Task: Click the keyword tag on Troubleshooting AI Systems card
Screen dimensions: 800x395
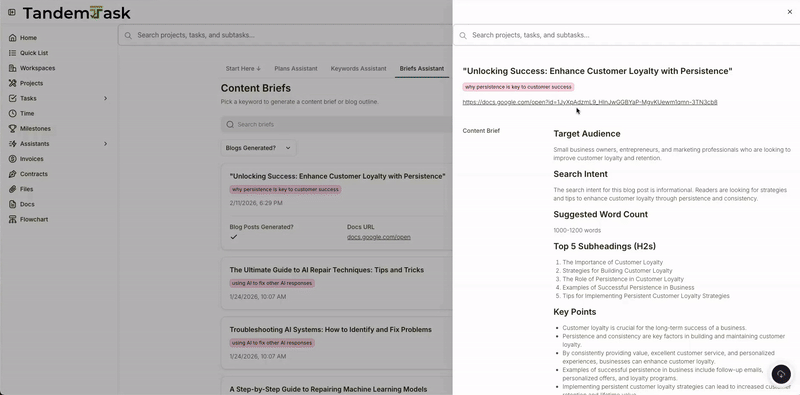Action: click(272, 343)
